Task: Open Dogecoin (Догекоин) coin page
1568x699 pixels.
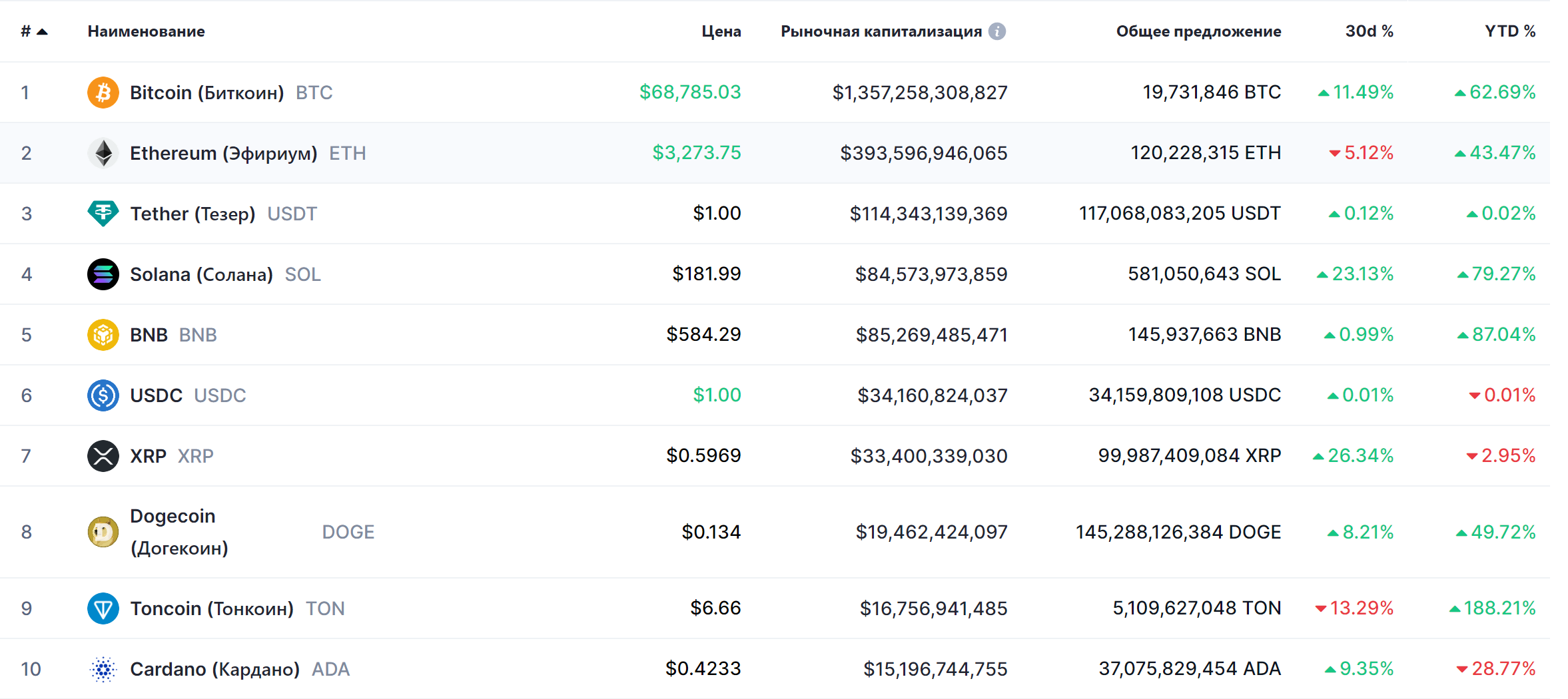Action: pyautogui.click(x=179, y=532)
